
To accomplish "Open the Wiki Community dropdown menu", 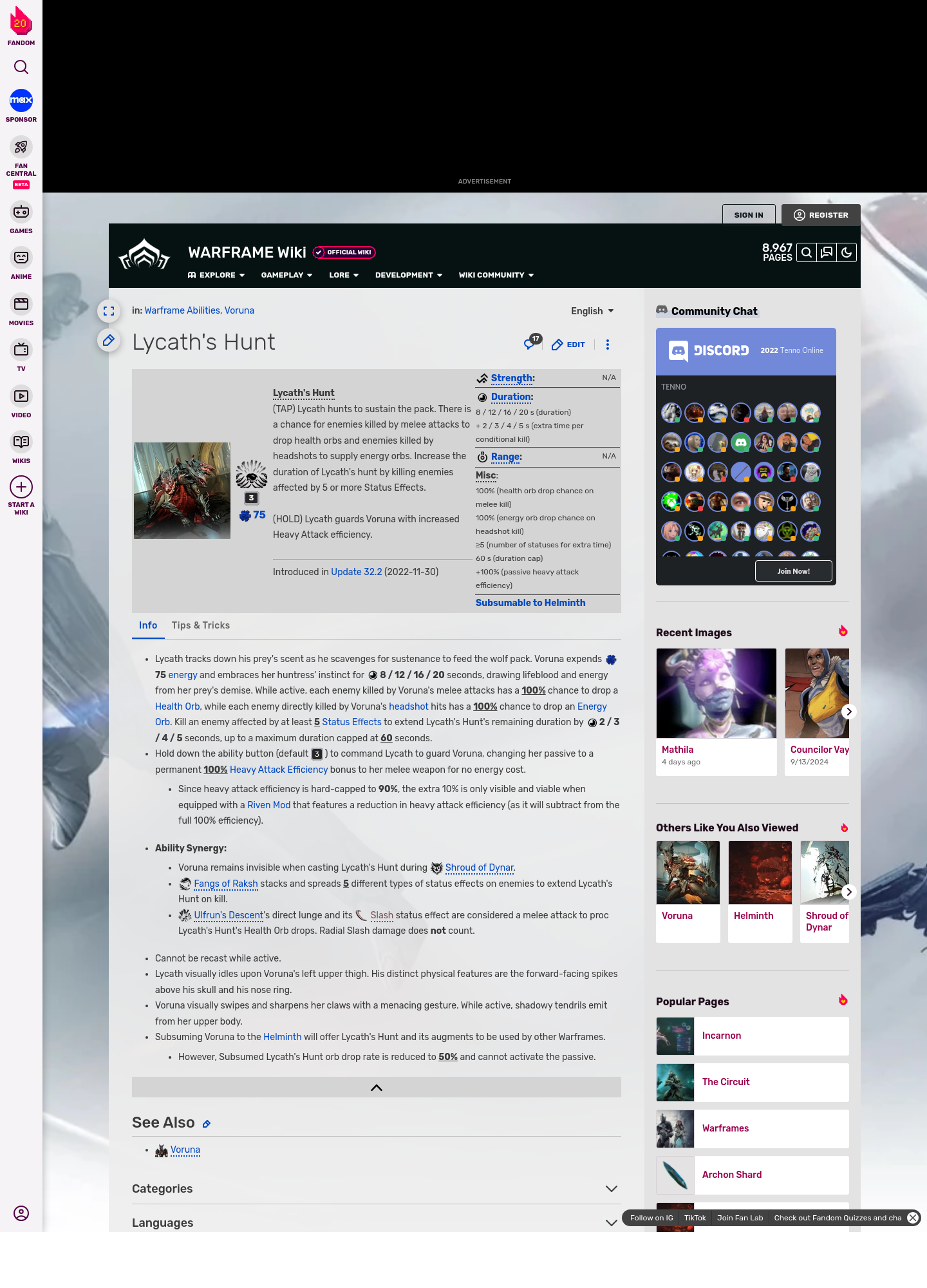I will pyautogui.click(x=496, y=275).
